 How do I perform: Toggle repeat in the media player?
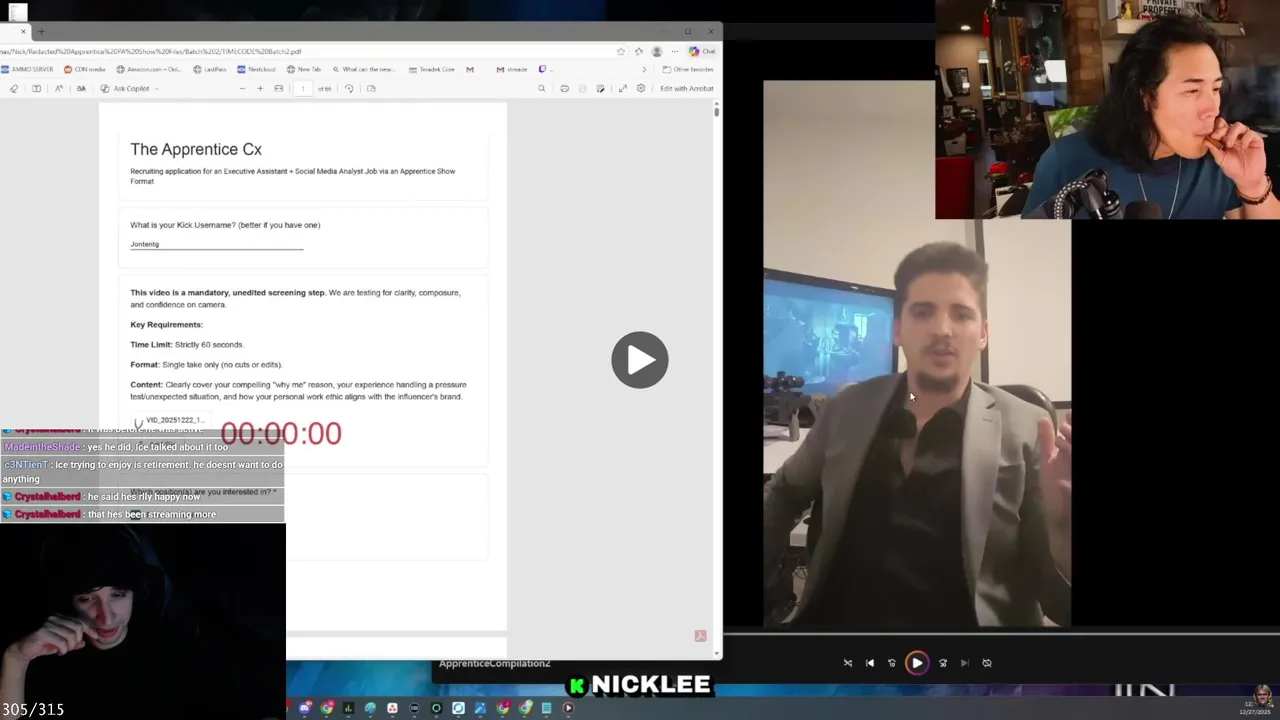point(987,663)
